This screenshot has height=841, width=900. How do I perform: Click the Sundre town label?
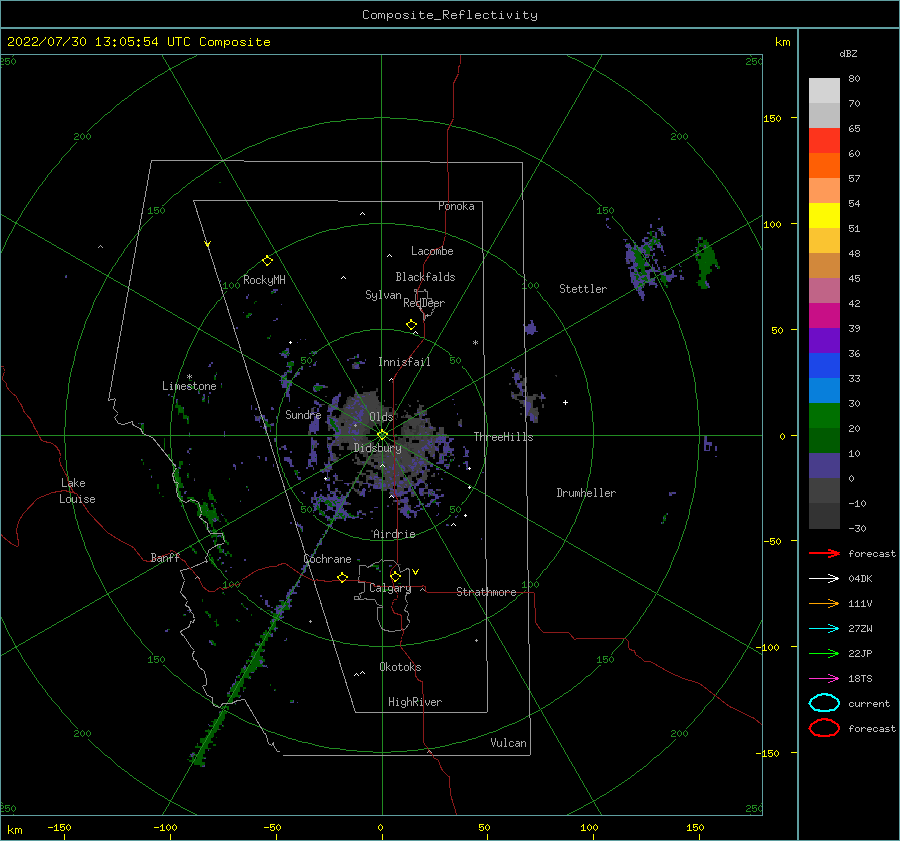[303, 414]
